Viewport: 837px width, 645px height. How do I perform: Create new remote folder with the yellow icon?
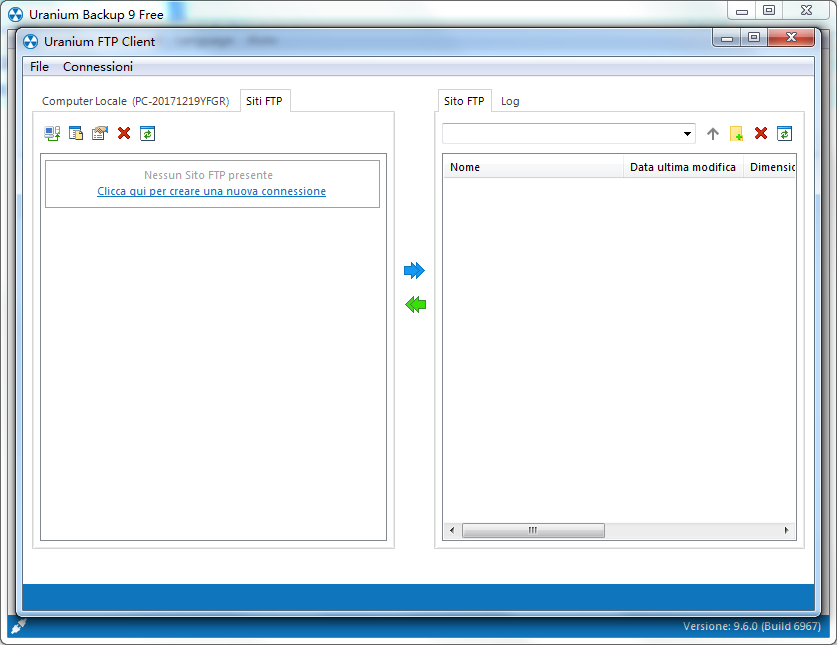coord(737,133)
